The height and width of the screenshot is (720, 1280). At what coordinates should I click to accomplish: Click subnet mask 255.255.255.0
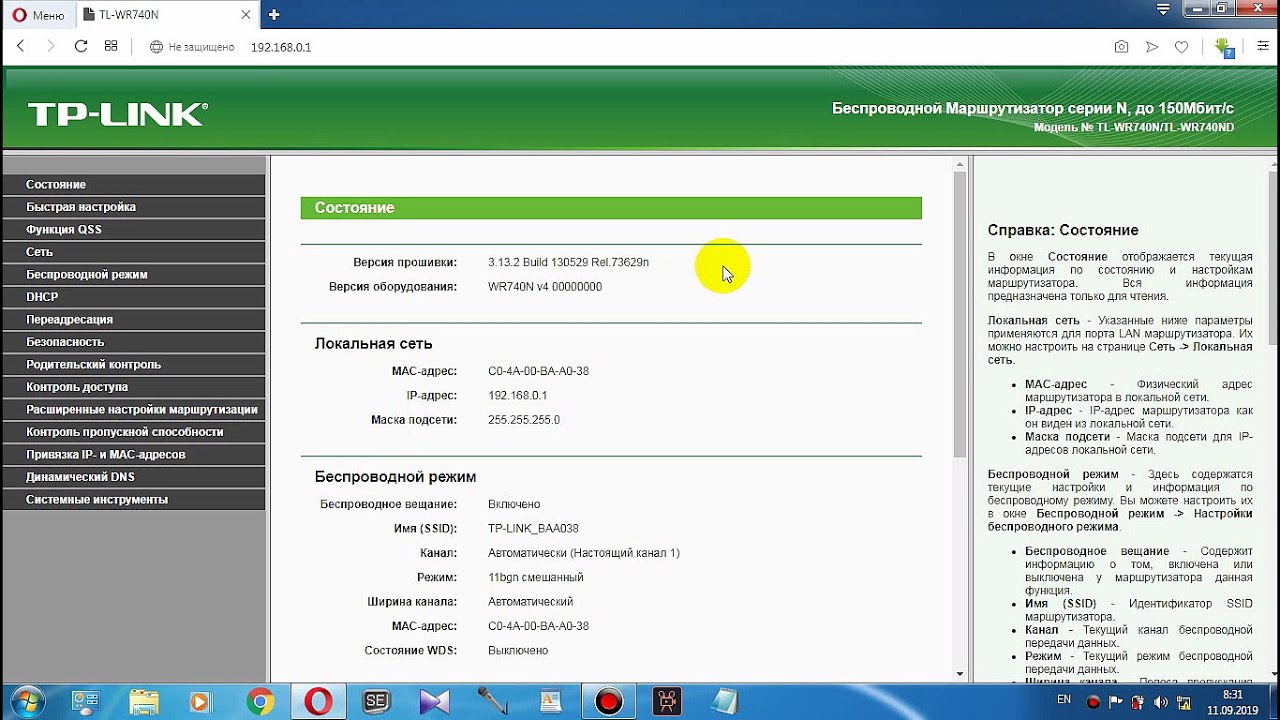click(x=524, y=420)
